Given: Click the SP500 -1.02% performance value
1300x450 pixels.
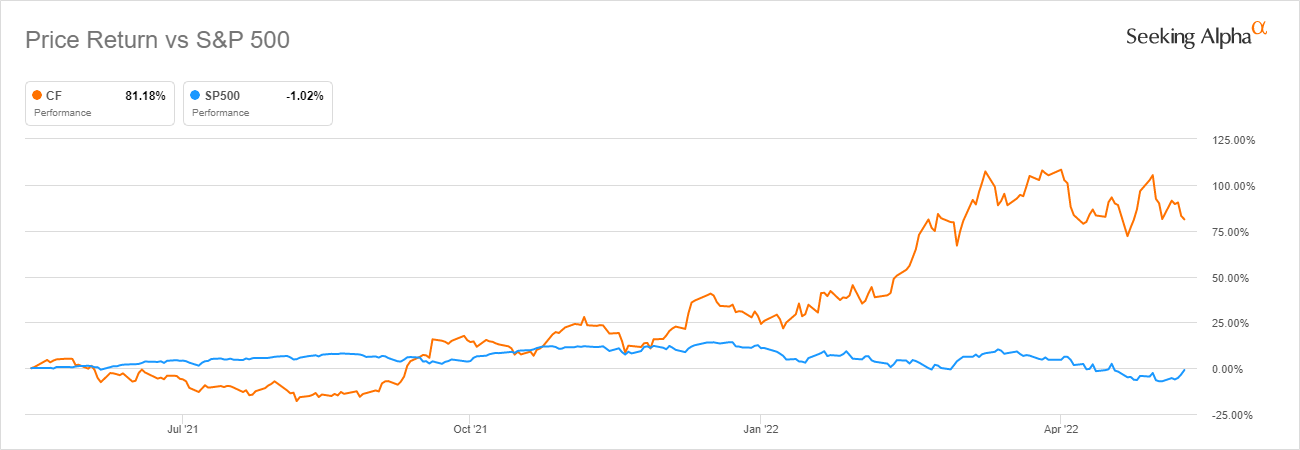Looking at the screenshot, I should 304,95.
